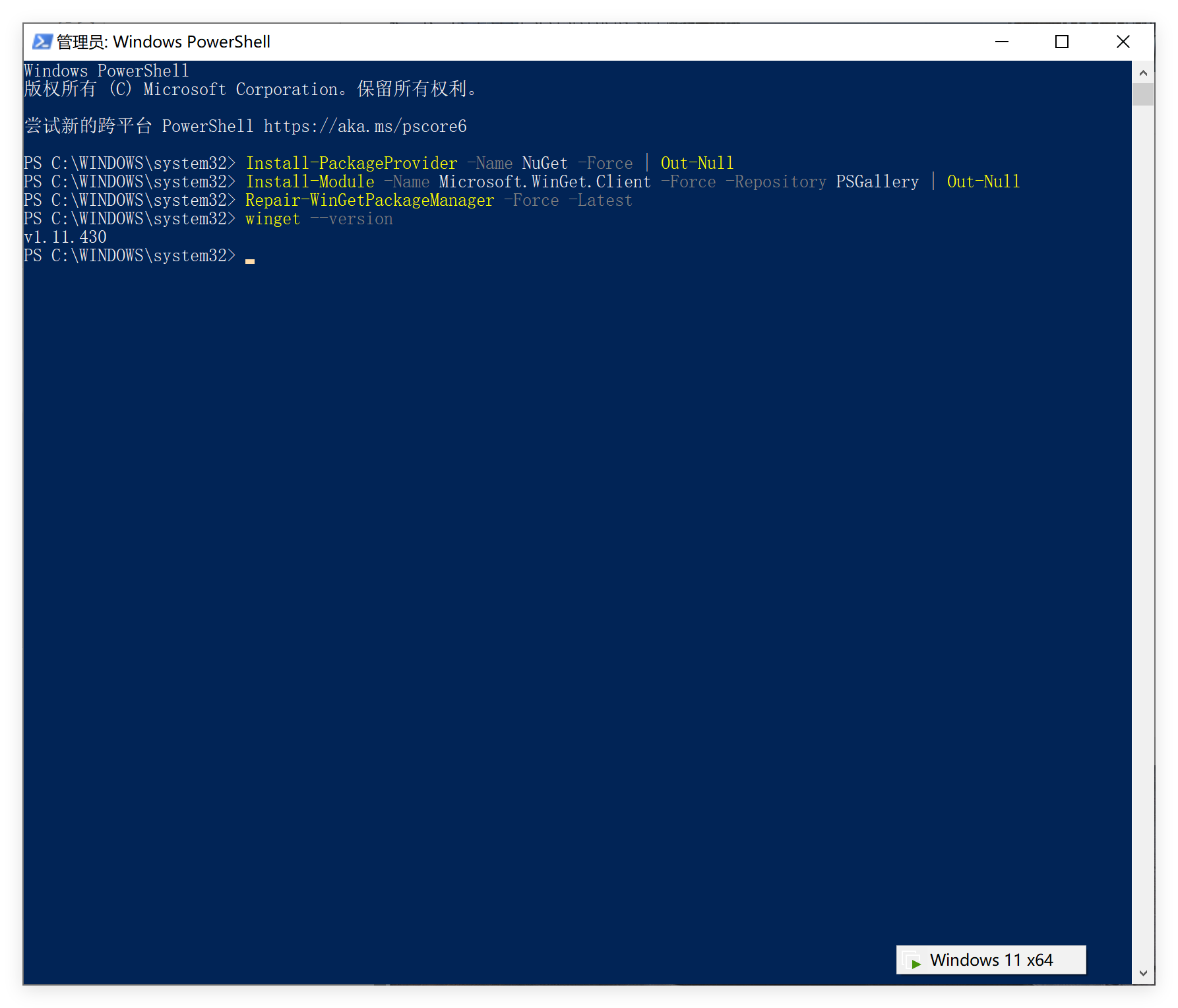
Task: Click the Windows 11 x64 badge
Action: (x=989, y=960)
